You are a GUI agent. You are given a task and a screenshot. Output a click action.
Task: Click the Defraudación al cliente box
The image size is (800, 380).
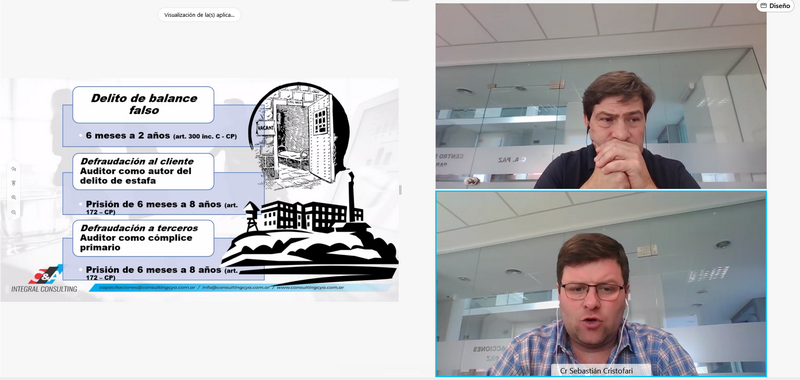tap(143, 171)
